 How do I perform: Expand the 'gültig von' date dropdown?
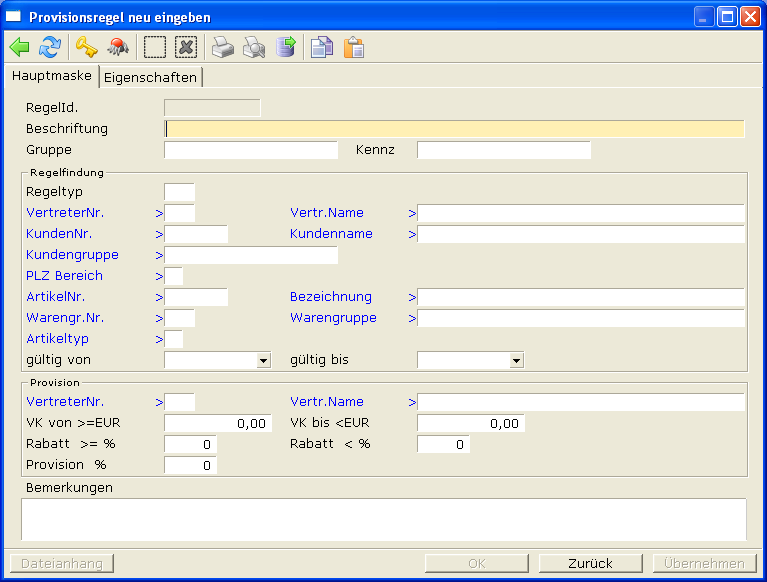[x=263, y=360]
